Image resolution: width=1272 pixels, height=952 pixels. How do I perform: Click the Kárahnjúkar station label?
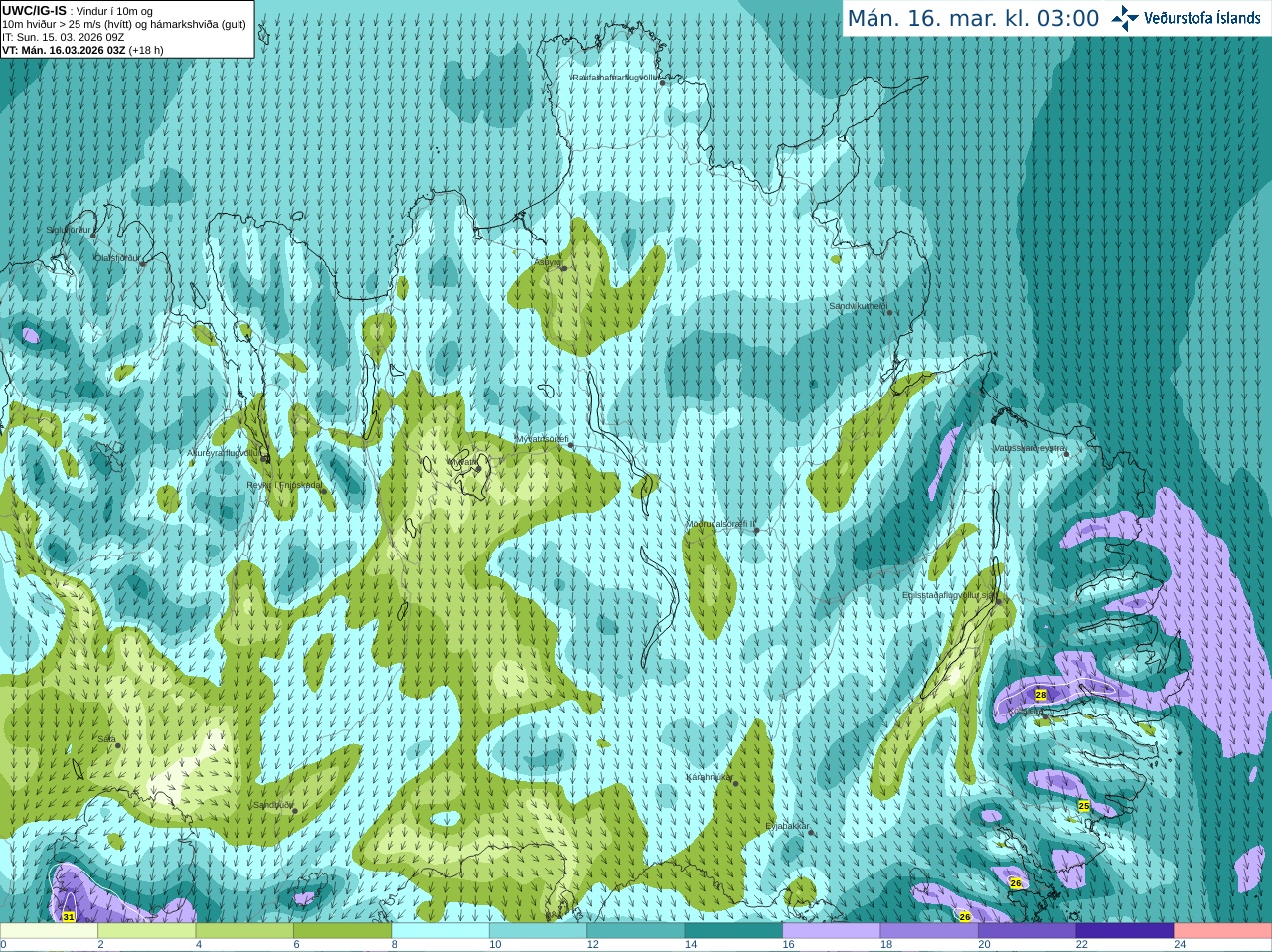click(x=710, y=777)
